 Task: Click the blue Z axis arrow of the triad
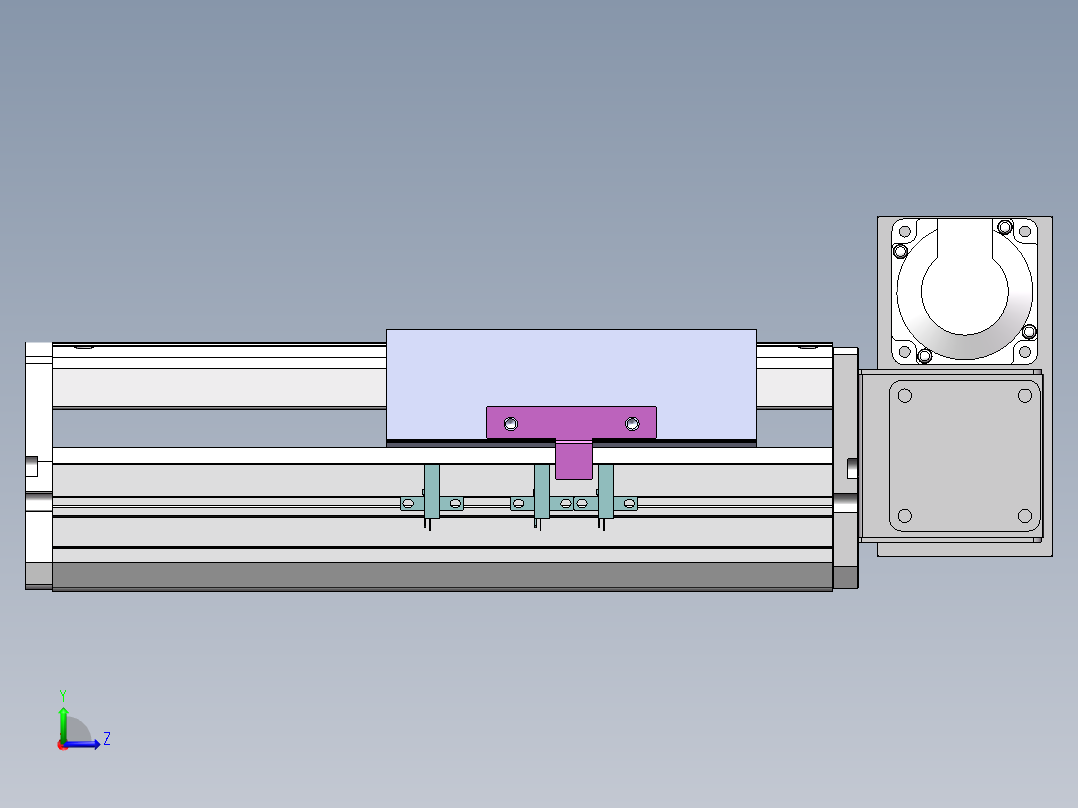click(x=82, y=743)
